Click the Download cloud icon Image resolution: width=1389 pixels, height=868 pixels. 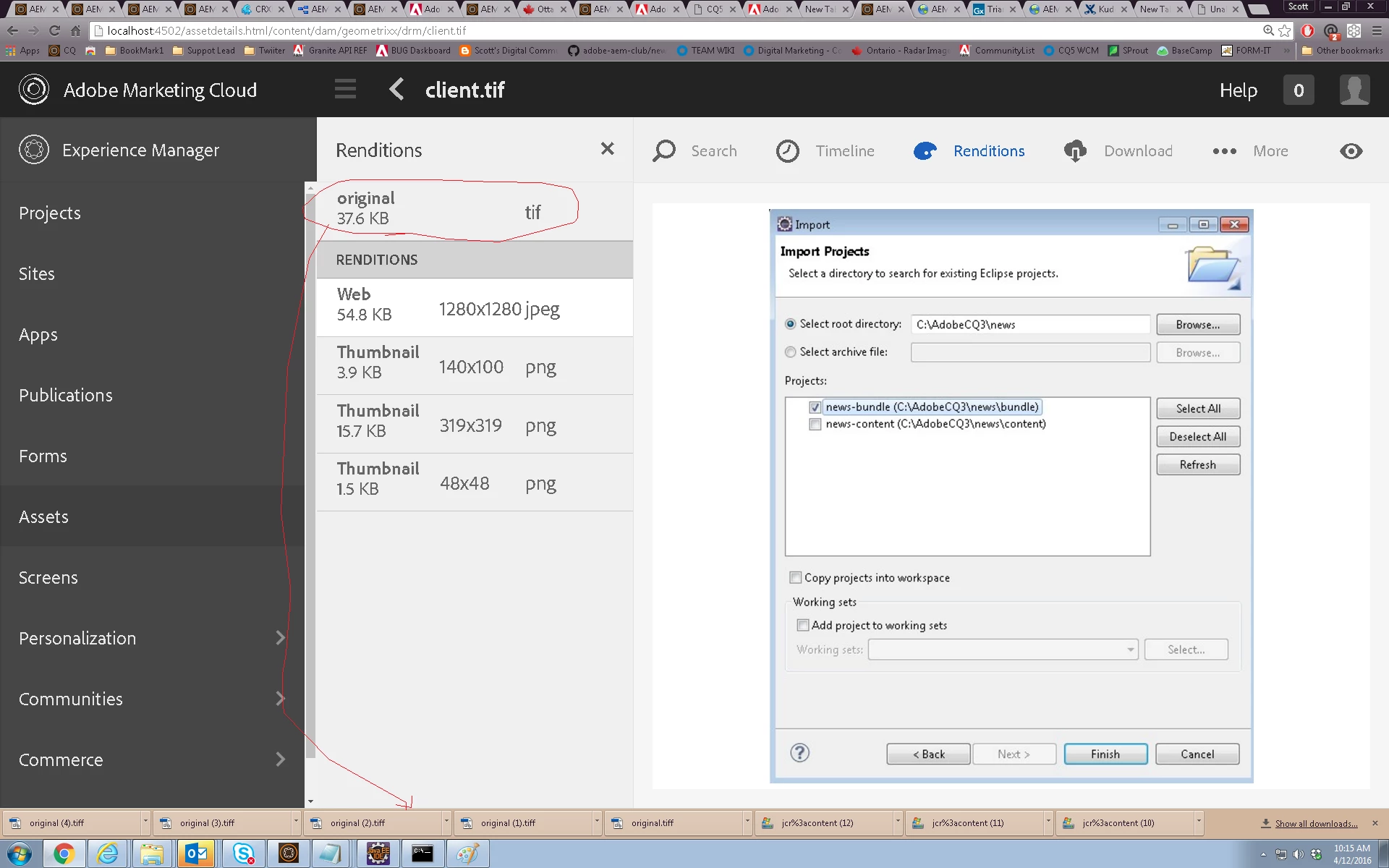tap(1075, 150)
